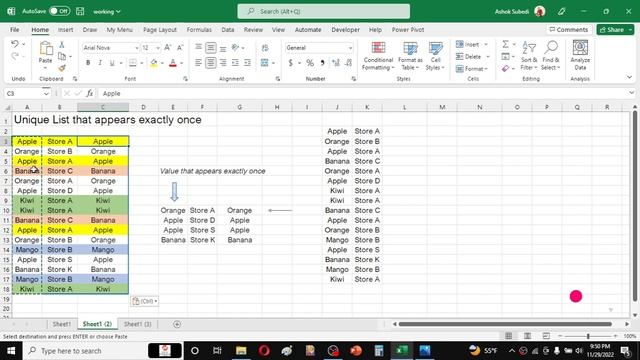
Task: Click the Undo arrow icon
Action: [x=15, y=44]
